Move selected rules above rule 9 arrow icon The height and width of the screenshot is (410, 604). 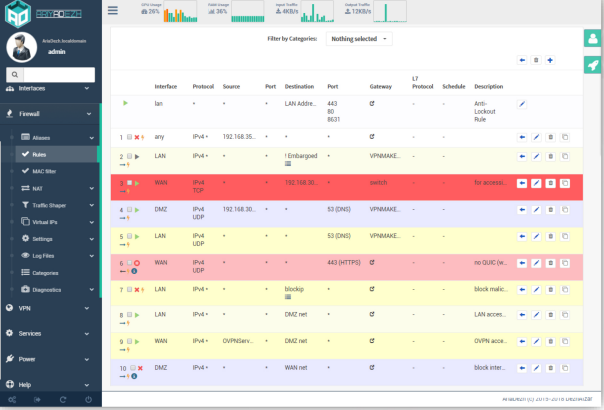tap(522, 341)
